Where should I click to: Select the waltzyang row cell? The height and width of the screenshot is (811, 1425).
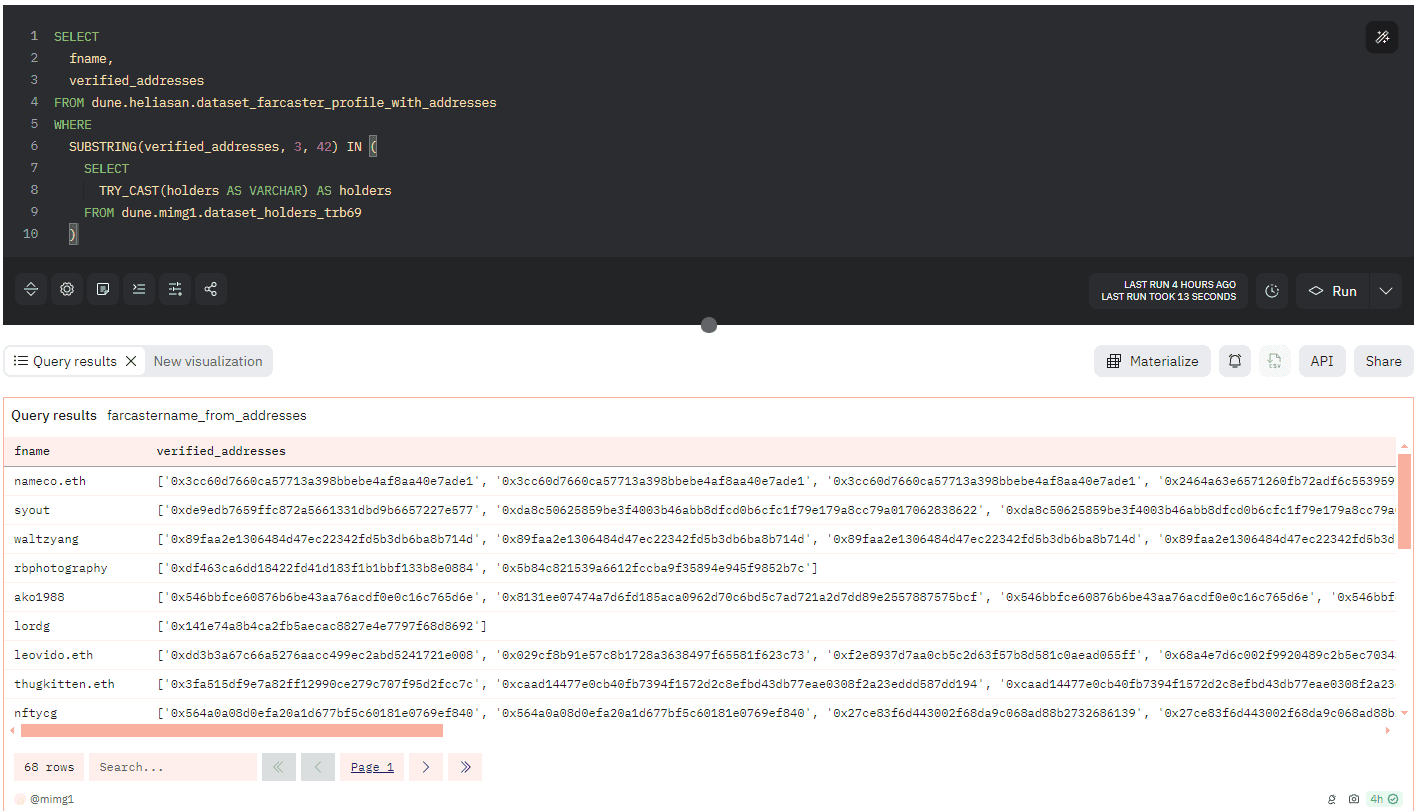[46, 539]
